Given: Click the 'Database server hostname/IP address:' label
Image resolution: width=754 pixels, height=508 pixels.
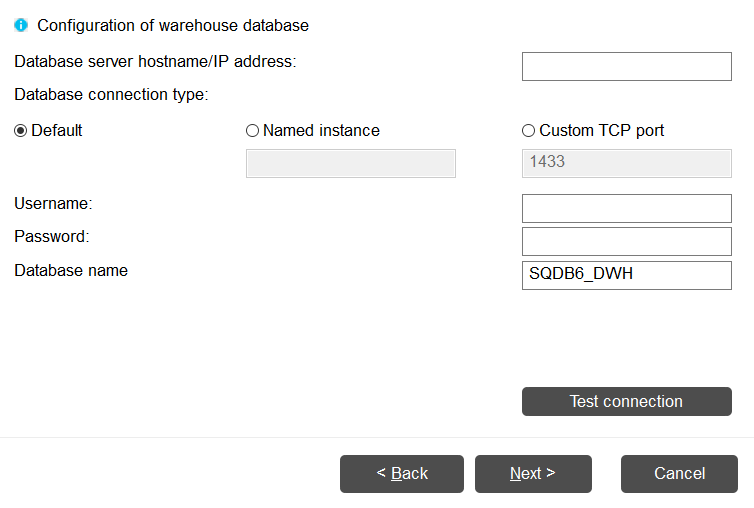Looking at the screenshot, I should click(x=155, y=62).
